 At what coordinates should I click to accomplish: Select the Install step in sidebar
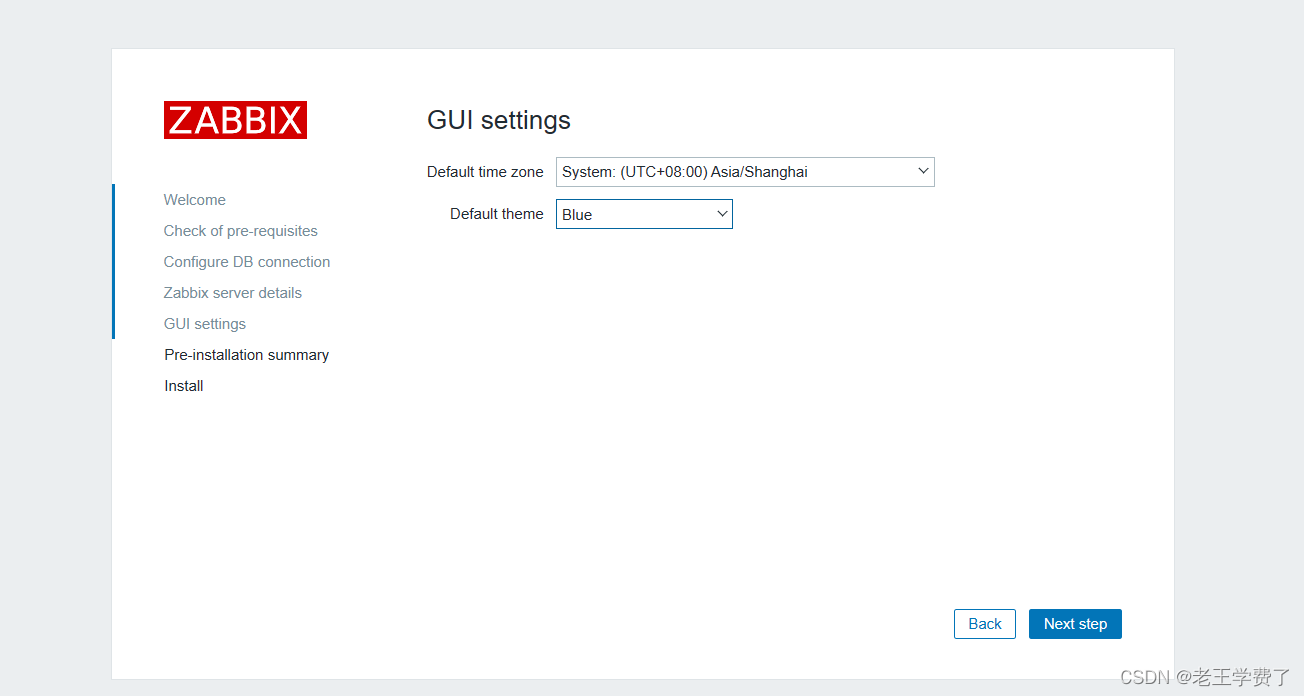click(x=184, y=386)
